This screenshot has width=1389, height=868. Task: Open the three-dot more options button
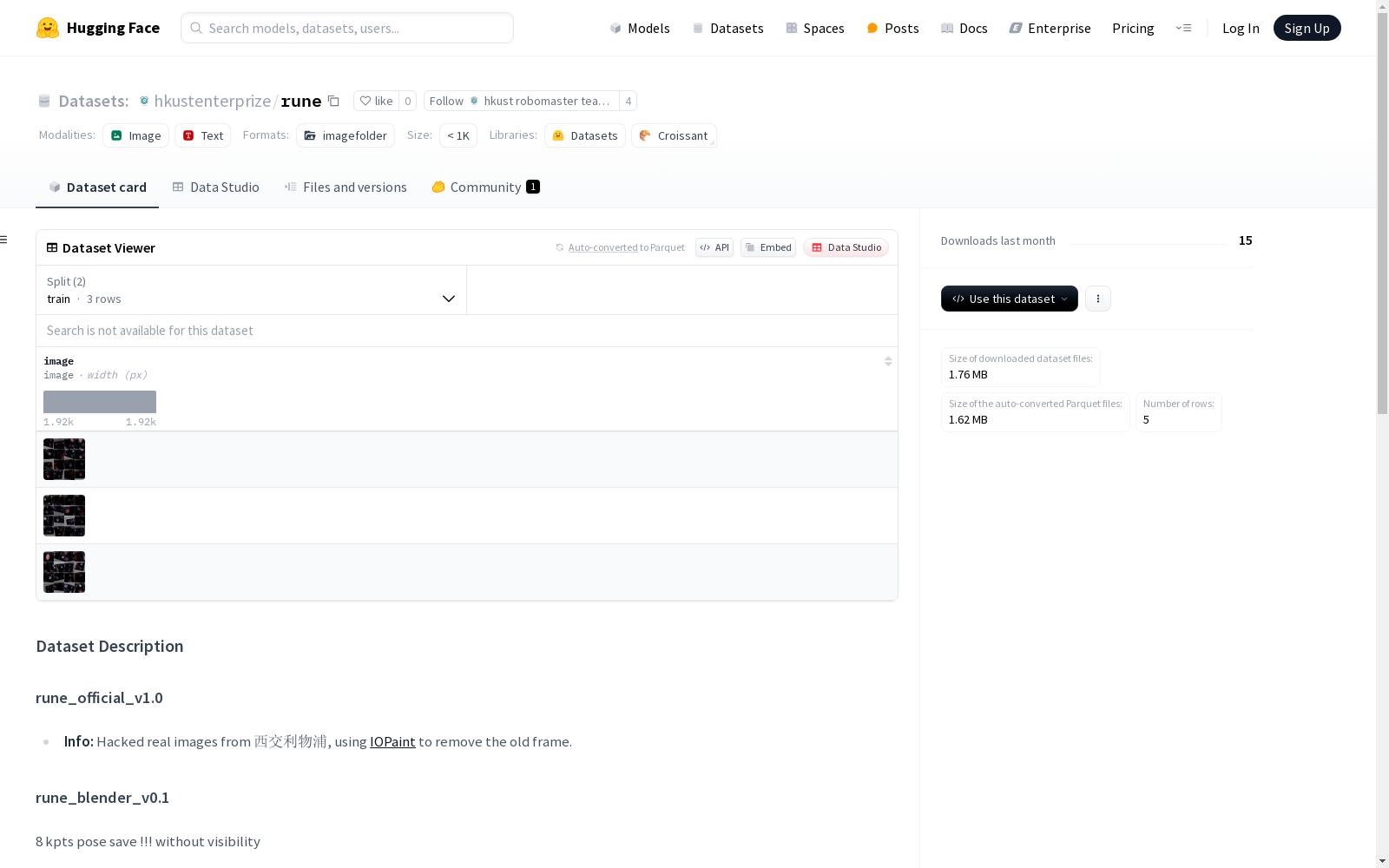[x=1098, y=299]
